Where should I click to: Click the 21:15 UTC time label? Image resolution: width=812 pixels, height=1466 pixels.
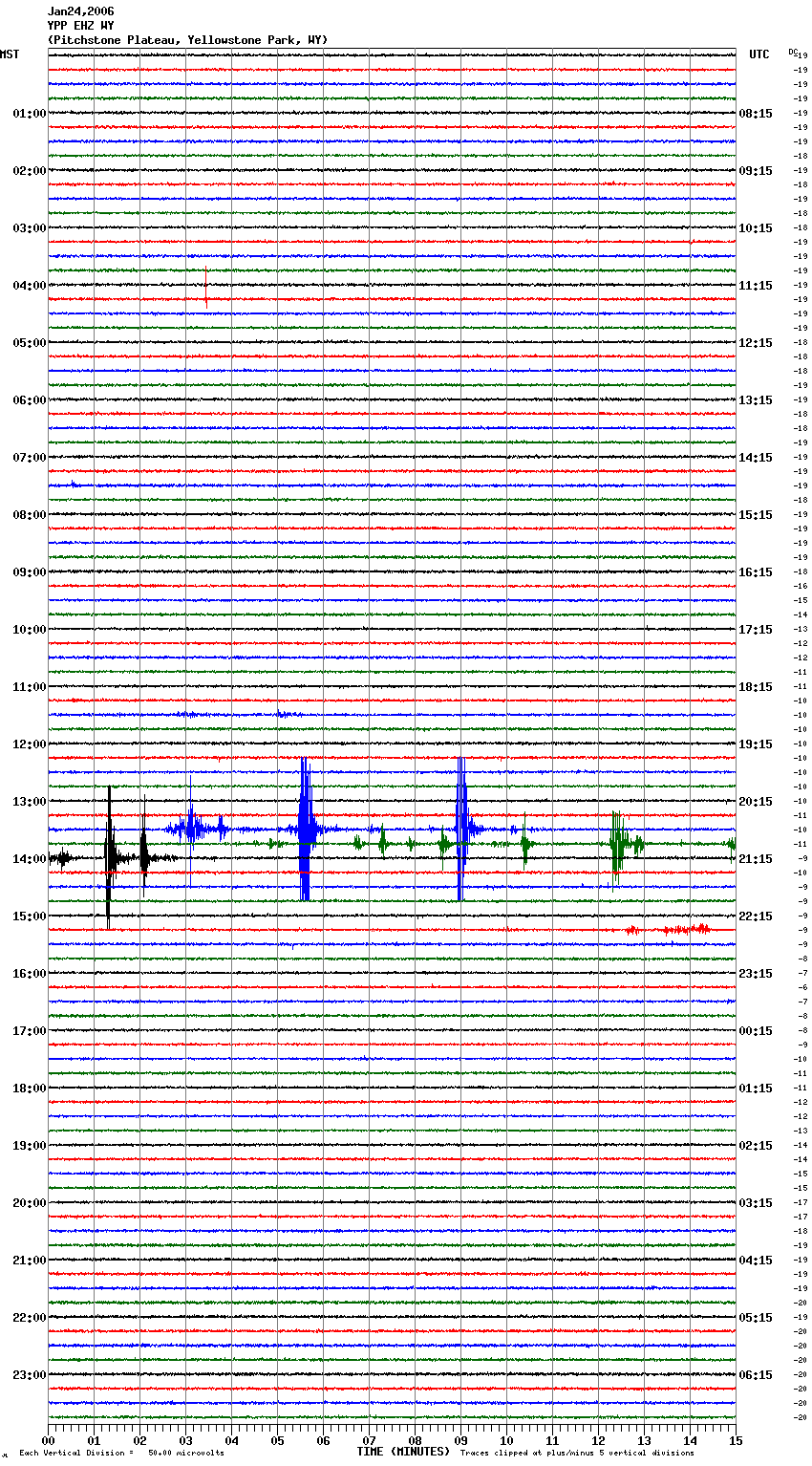[x=756, y=859]
